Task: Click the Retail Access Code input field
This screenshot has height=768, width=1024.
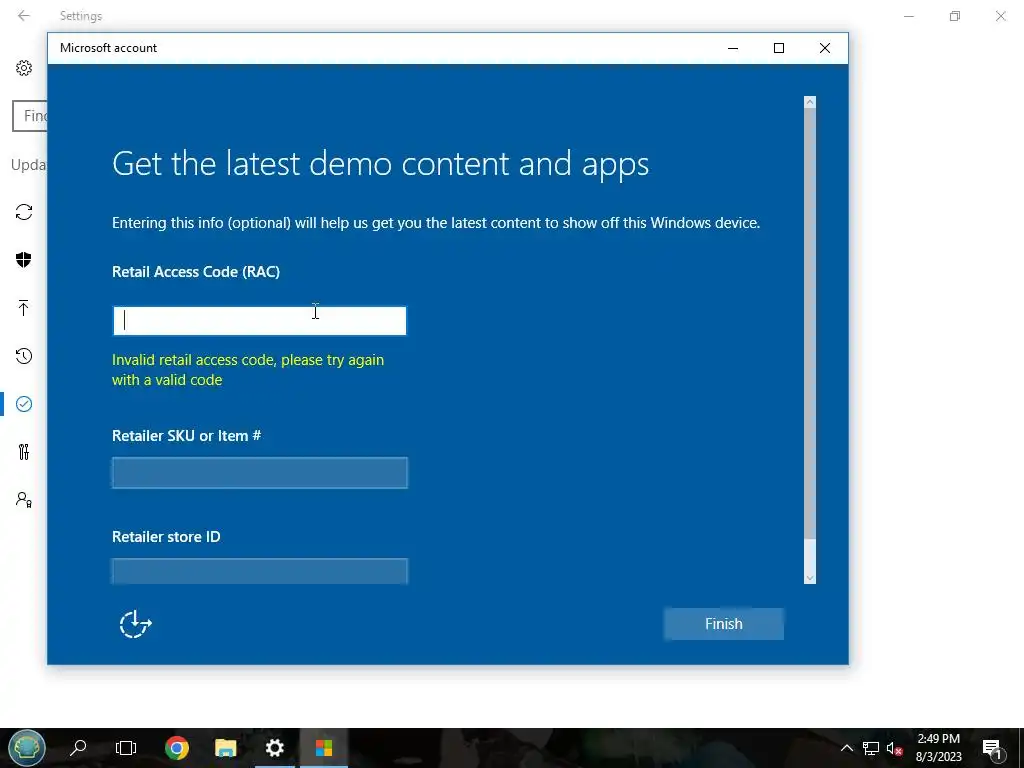Action: pos(259,321)
